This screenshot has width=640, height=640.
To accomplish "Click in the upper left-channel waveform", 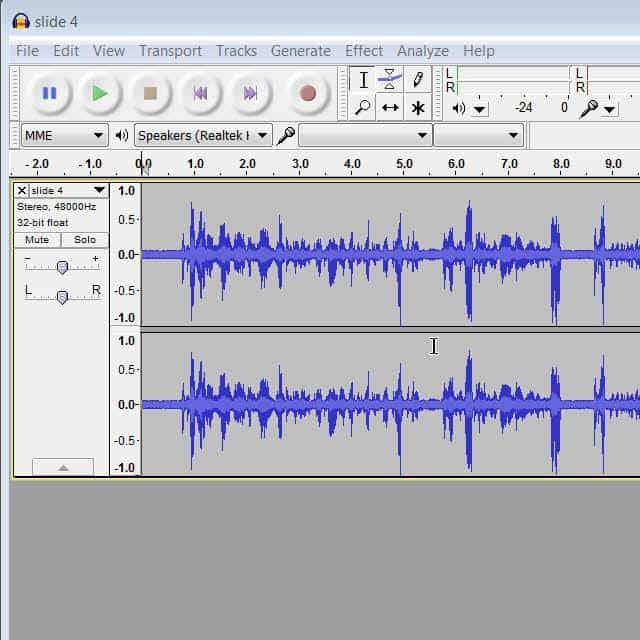I will pyautogui.click(x=390, y=255).
